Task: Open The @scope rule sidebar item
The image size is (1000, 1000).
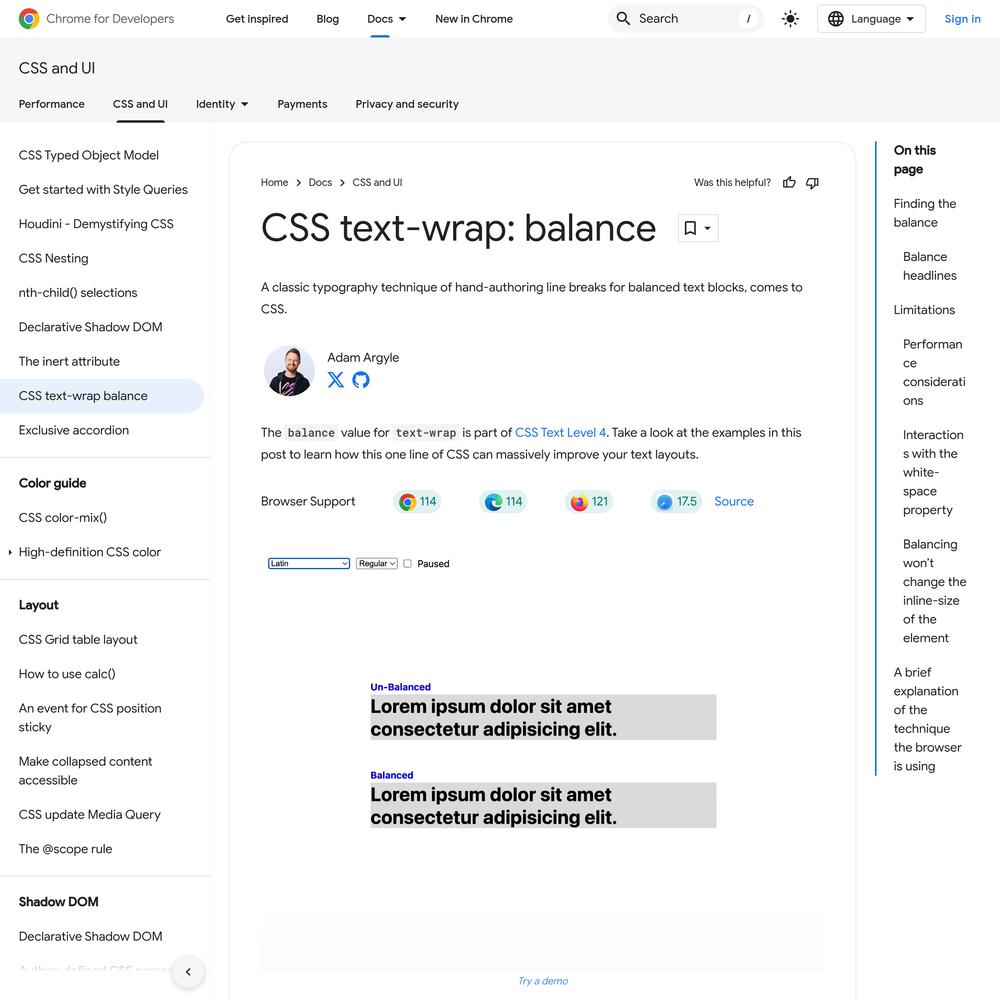Action: pyautogui.click(x=66, y=849)
